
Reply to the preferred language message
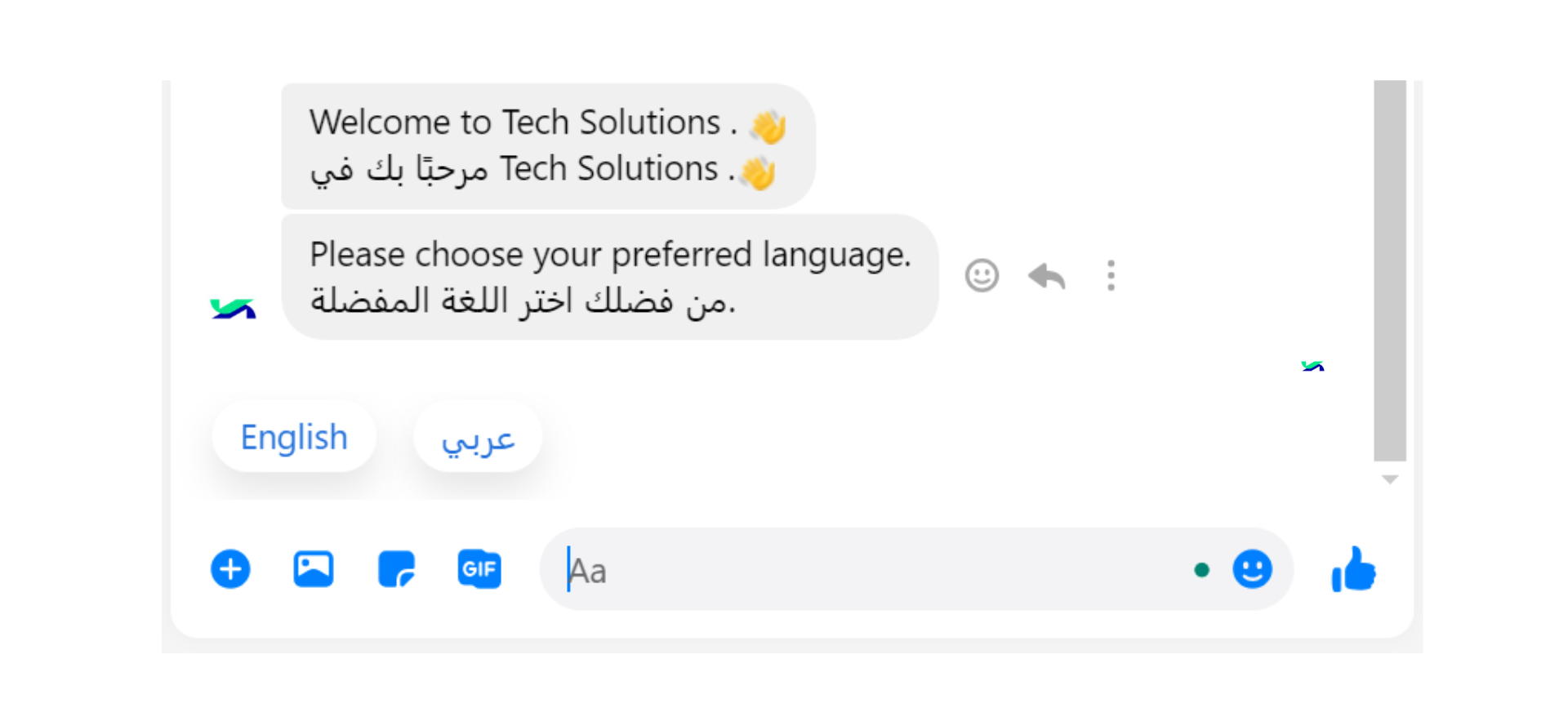pos(1047,276)
